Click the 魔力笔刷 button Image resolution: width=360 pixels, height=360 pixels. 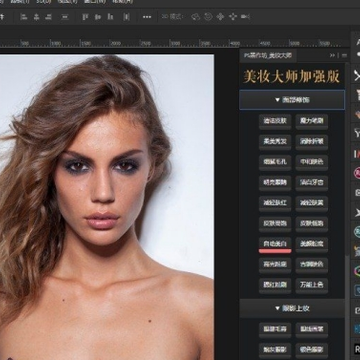312,121
